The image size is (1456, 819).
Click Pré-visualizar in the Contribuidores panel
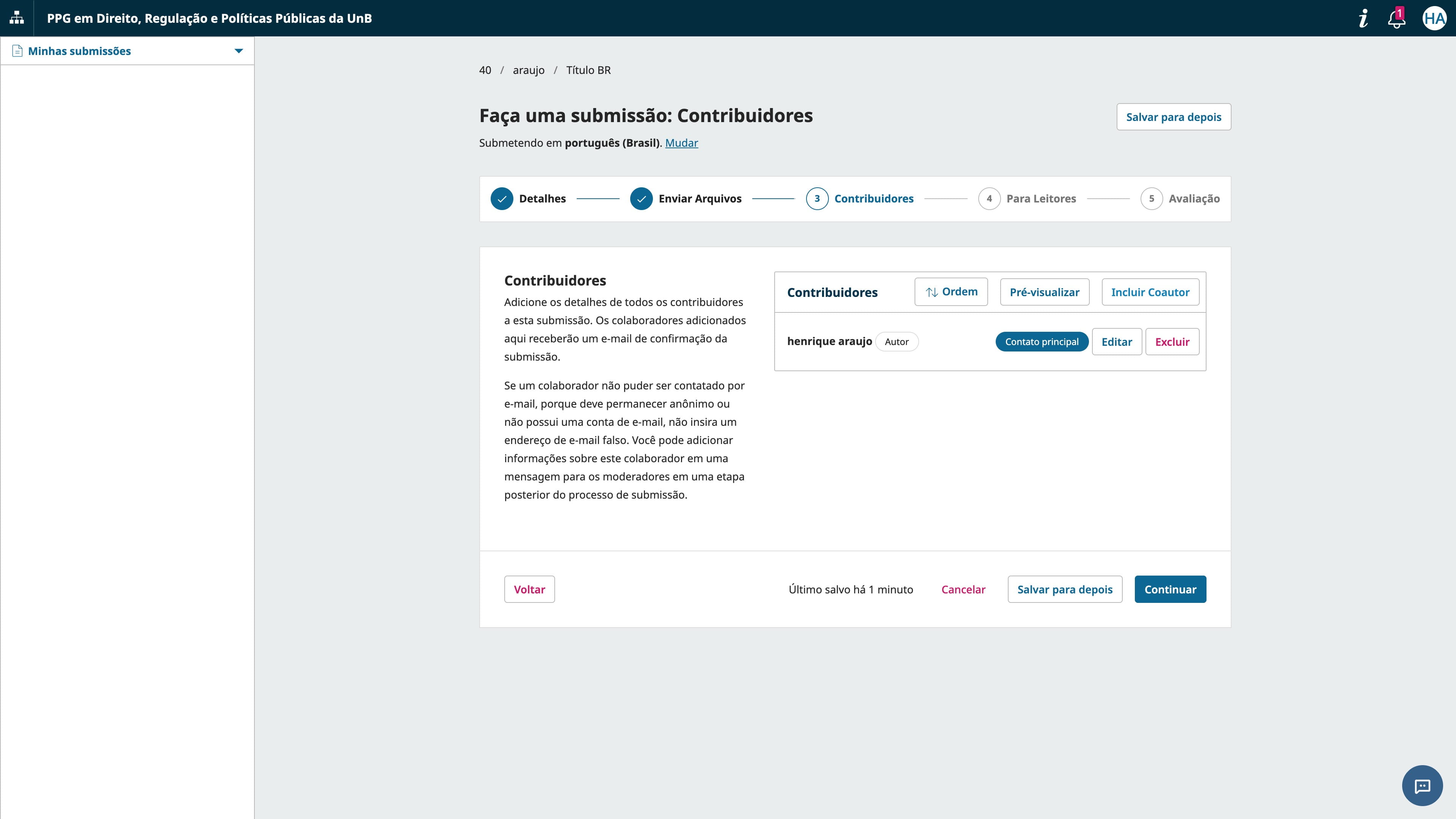click(1044, 292)
